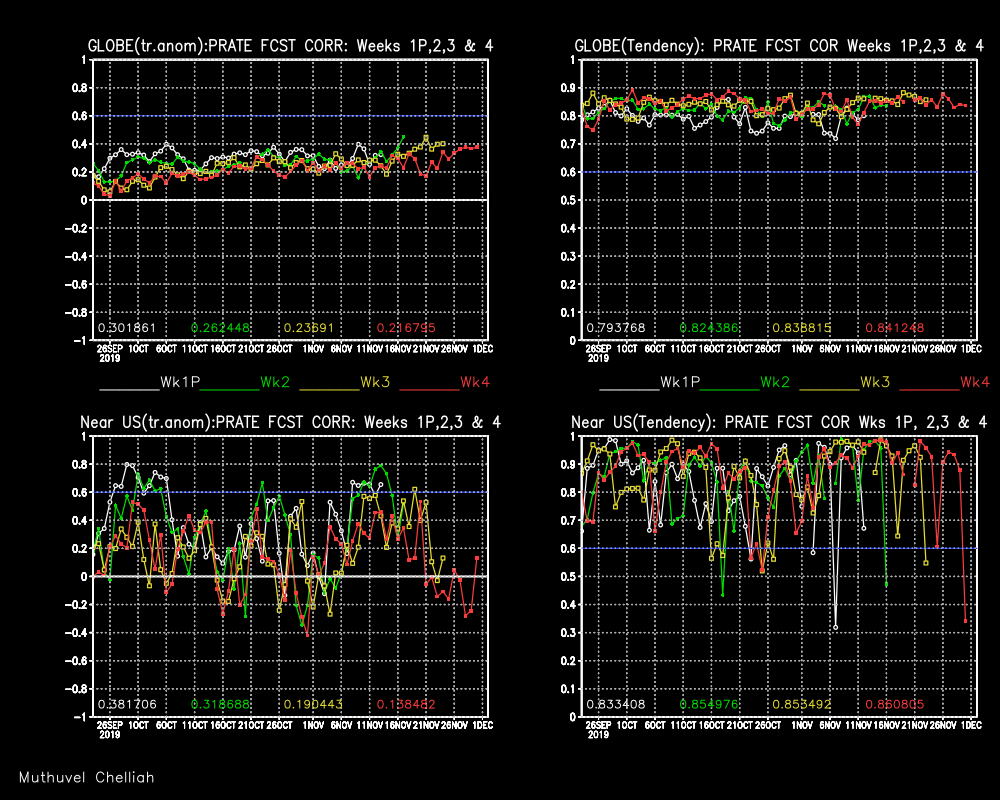This screenshot has height=800, width=1000.
Task: Click the GLOBE(tr.anom) PRATE FCST CORR chart title
Action: (x=290, y=46)
